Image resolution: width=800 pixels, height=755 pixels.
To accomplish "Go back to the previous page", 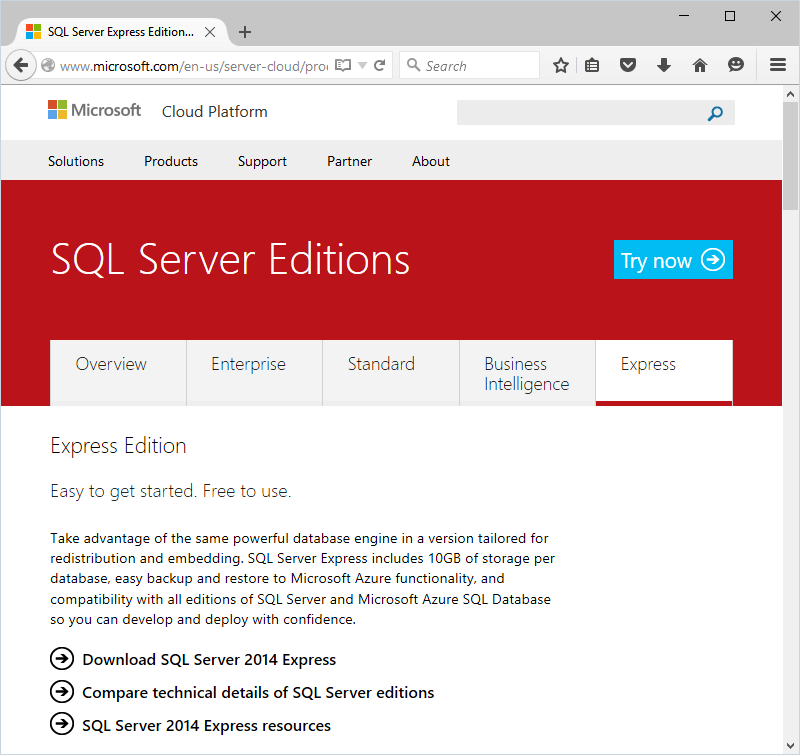I will (20, 65).
